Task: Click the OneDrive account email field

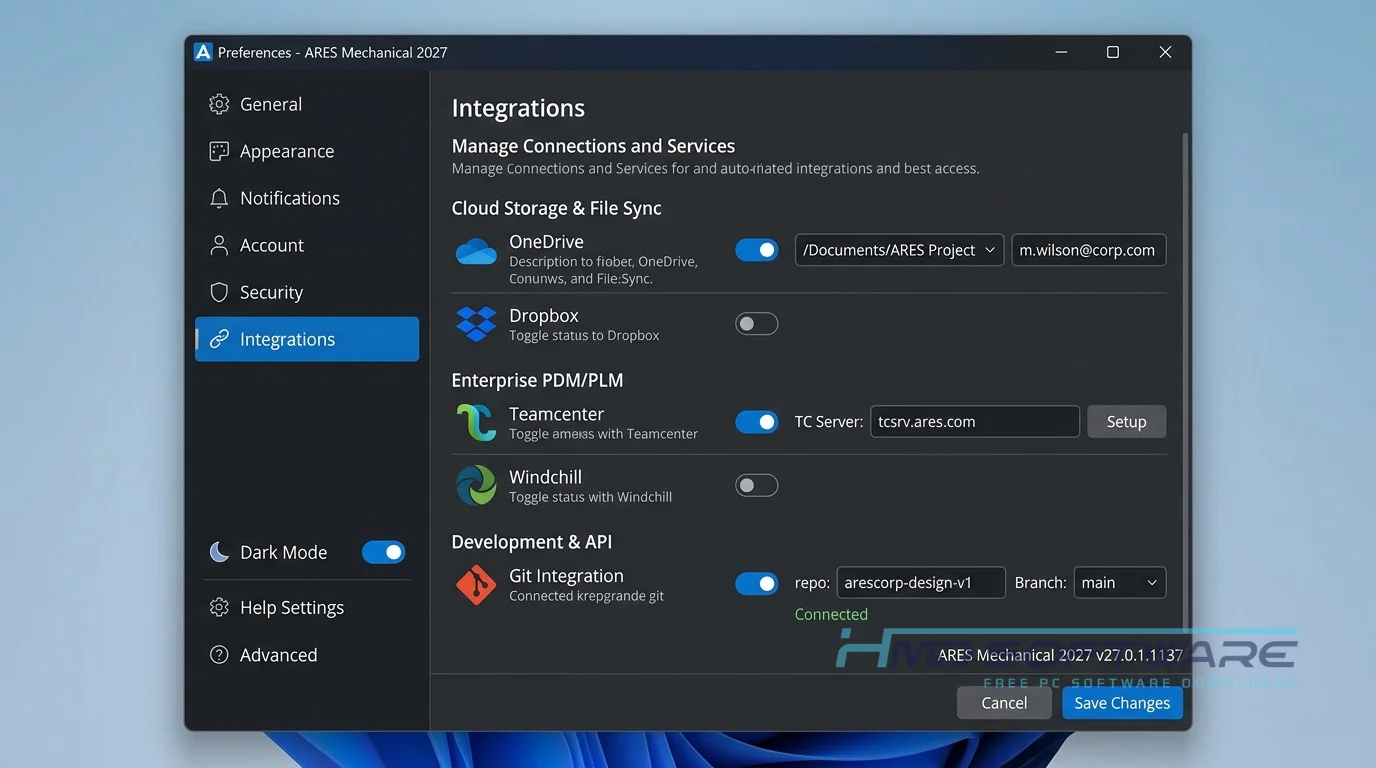Action: tap(1088, 250)
